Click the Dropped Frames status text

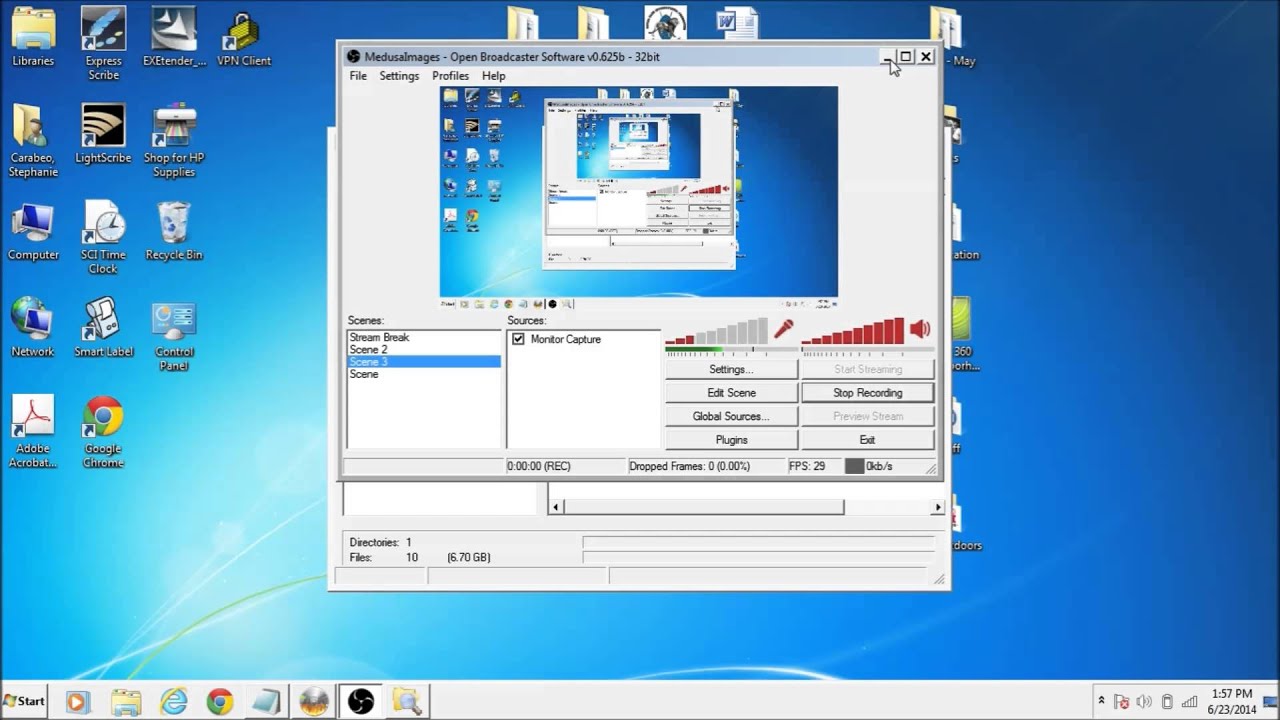point(689,466)
